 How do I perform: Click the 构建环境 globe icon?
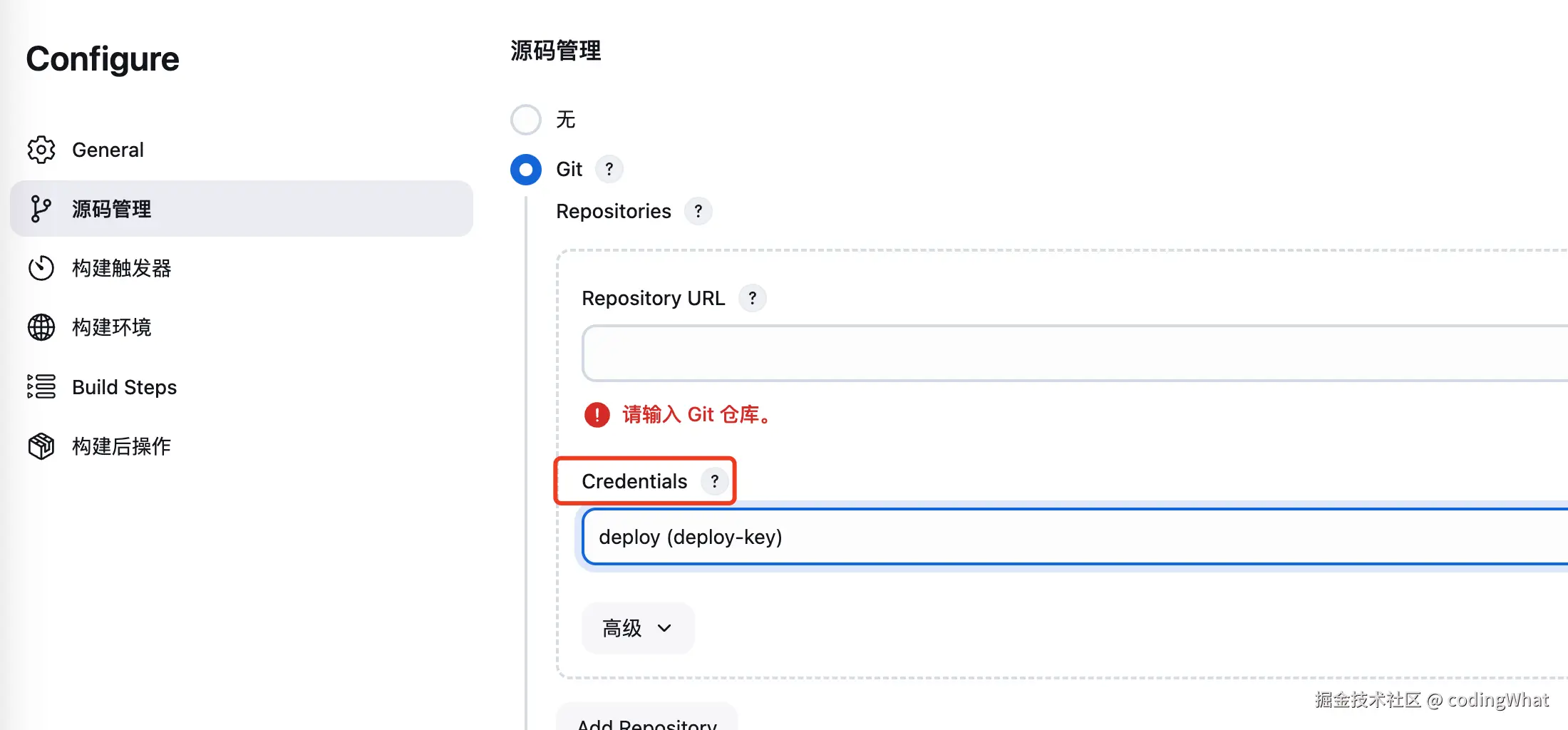pos(41,327)
